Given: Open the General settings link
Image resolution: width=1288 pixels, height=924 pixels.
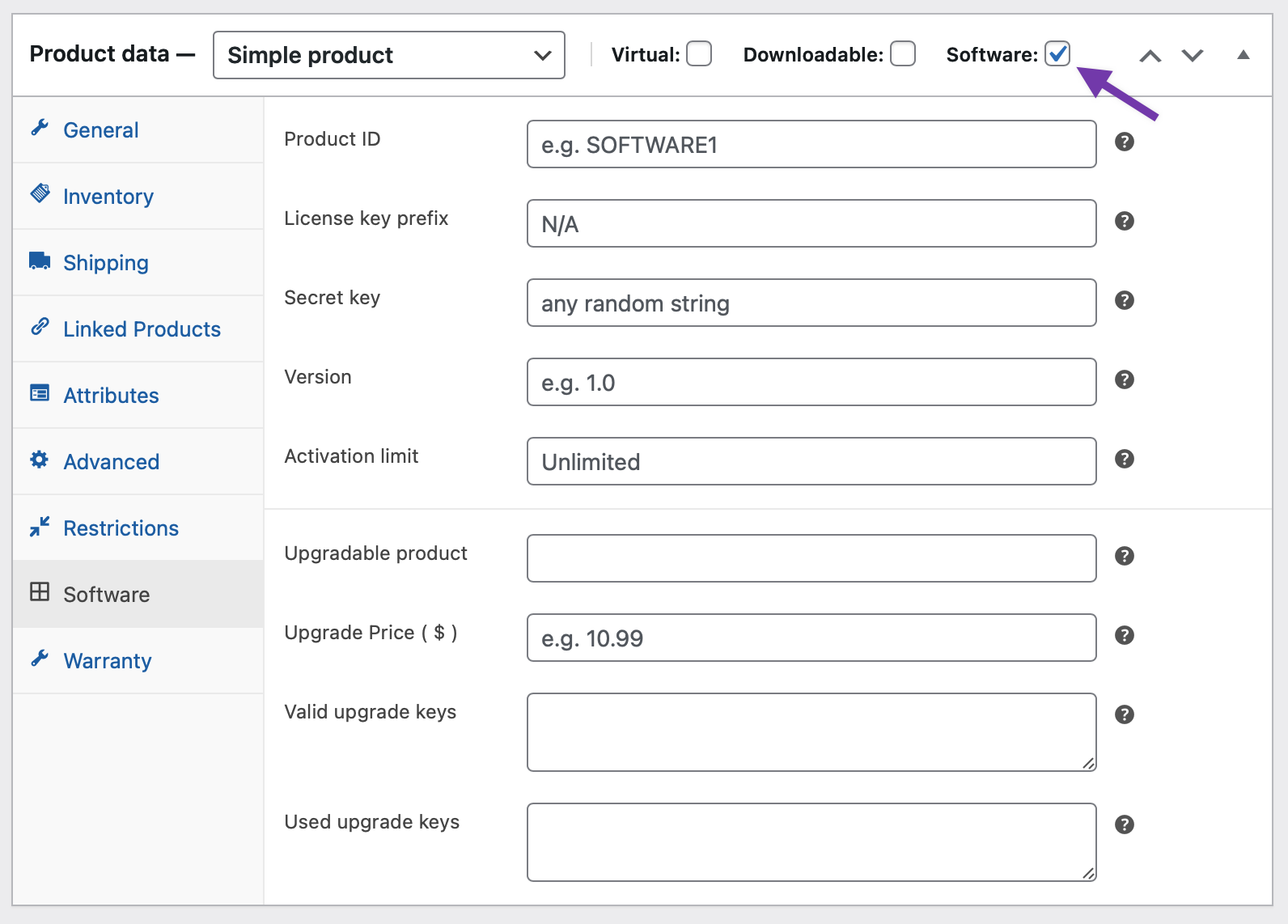Looking at the screenshot, I should (x=101, y=130).
